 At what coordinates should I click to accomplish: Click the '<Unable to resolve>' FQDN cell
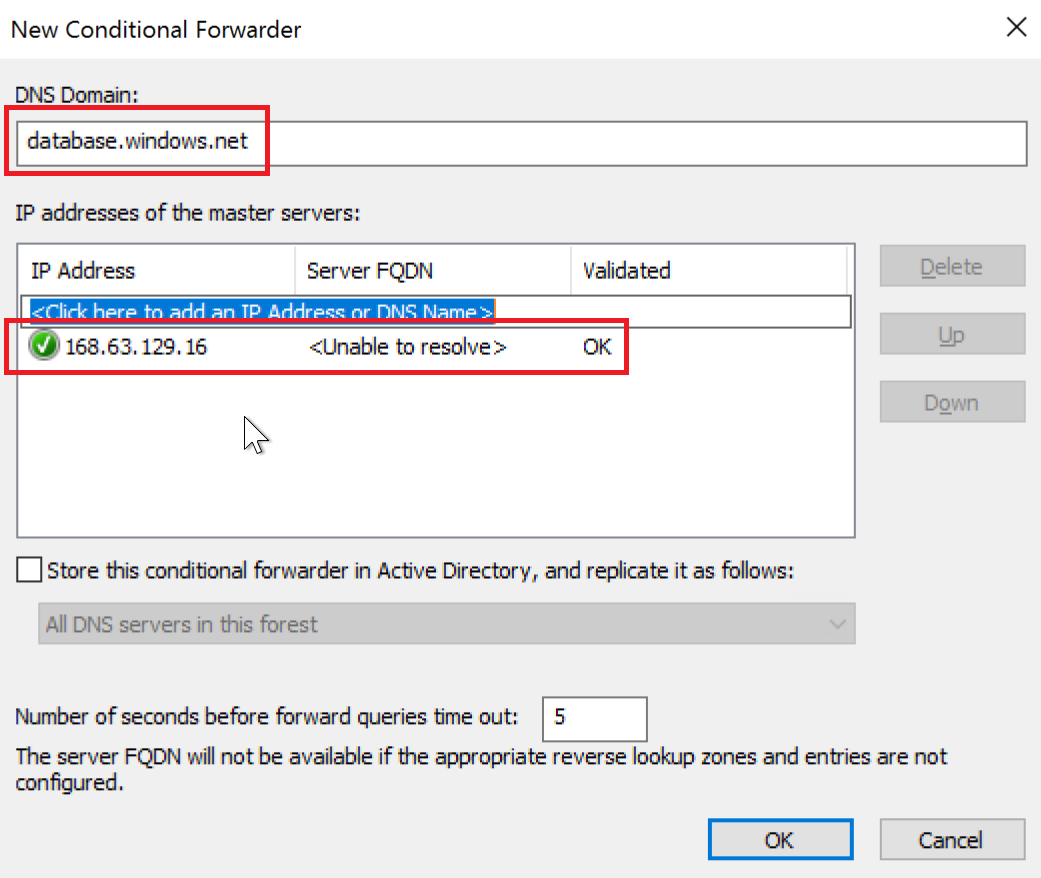407,347
